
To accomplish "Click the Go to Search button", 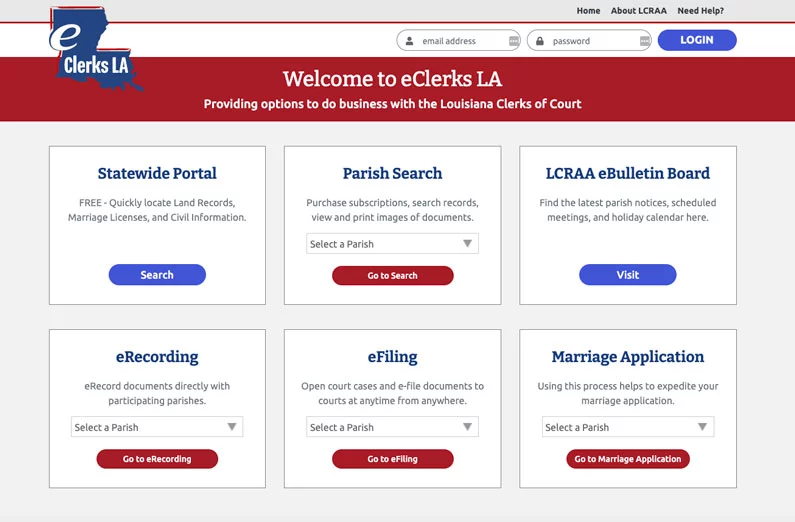I will (392, 276).
